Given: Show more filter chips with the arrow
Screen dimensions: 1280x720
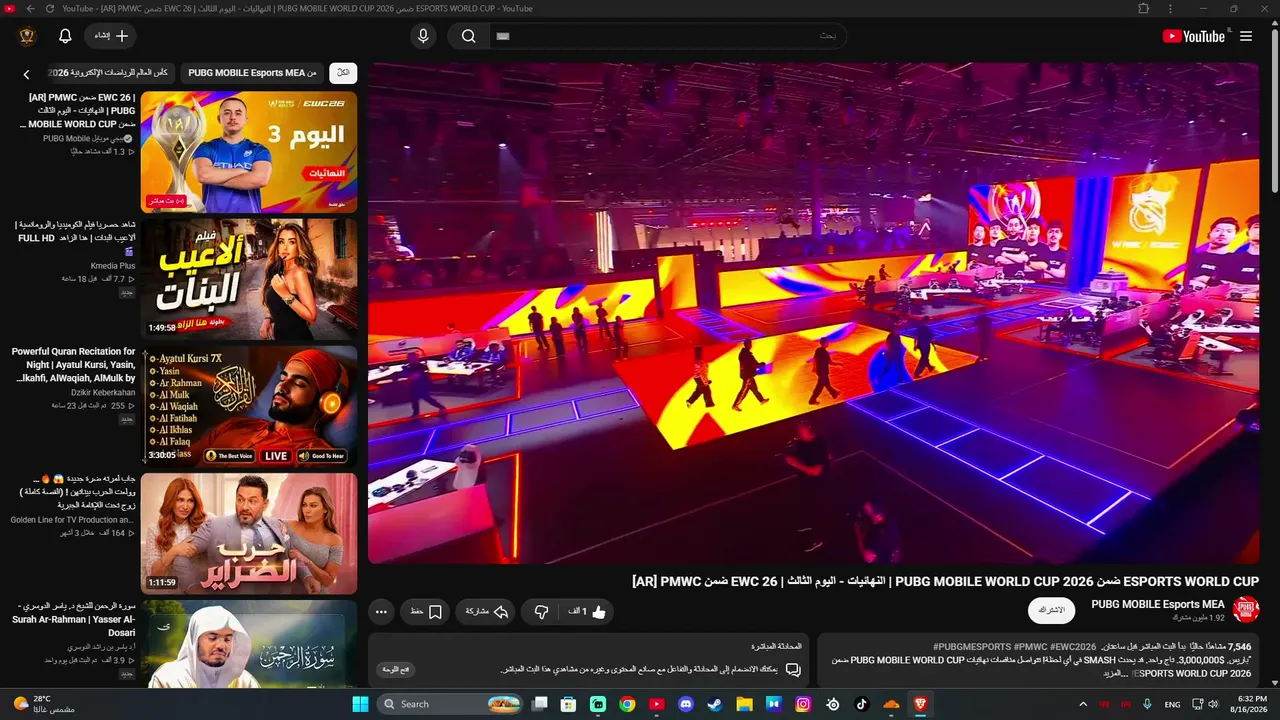Looking at the screenshot, I should click(27, 74).
